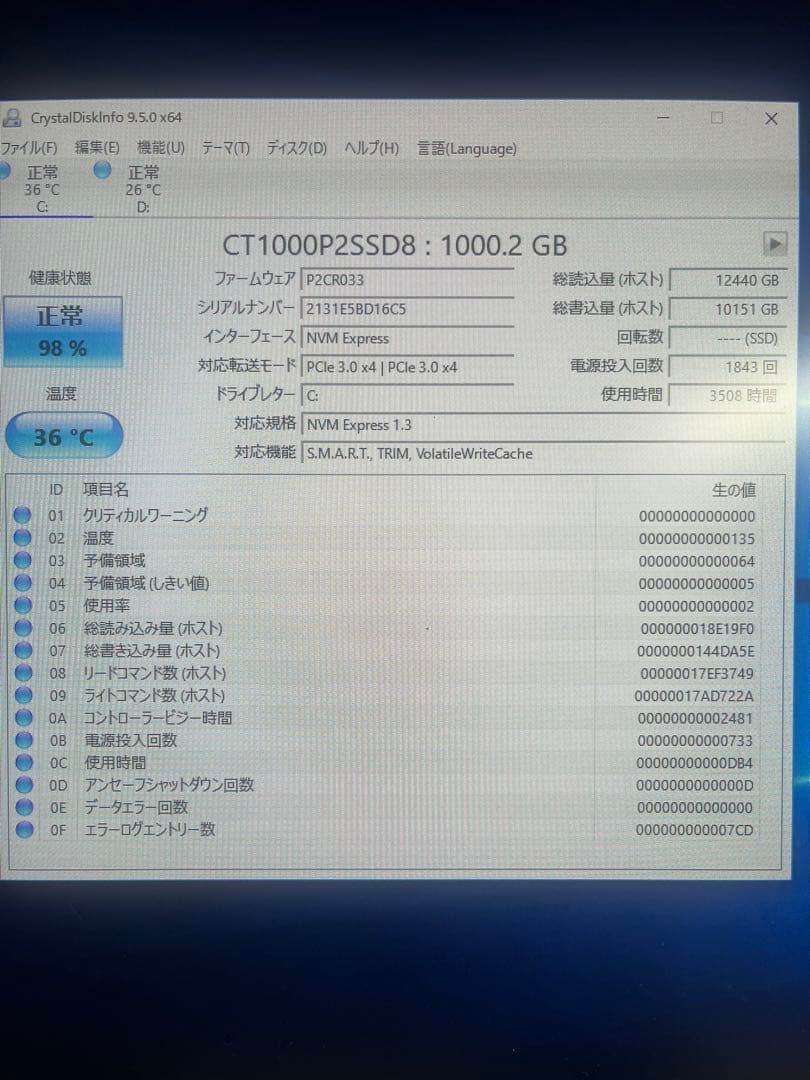Open the ディスク(D) menu
This screenshot has height=1080, width=810.
pos(293,148)
